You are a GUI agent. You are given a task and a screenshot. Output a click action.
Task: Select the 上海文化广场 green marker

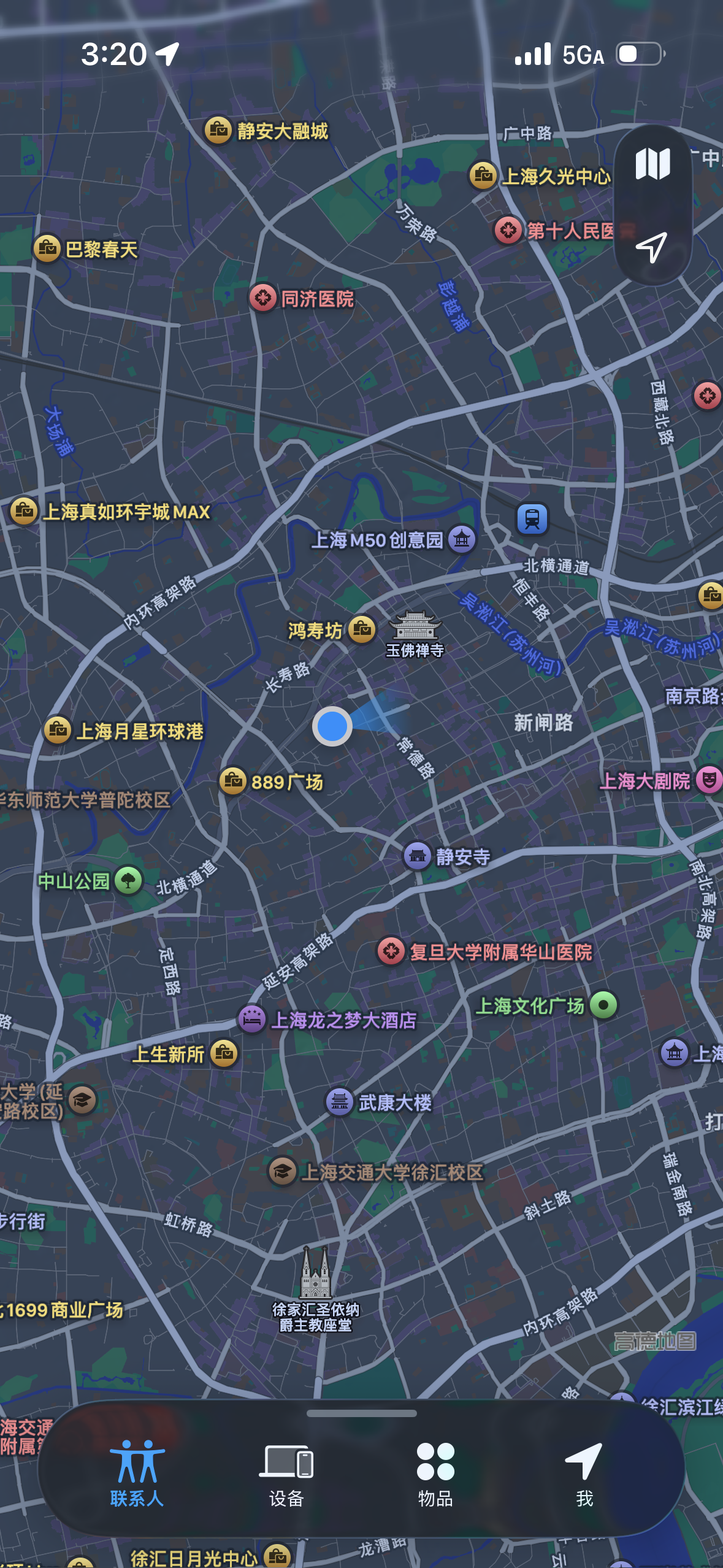[x=603, y=1005]
